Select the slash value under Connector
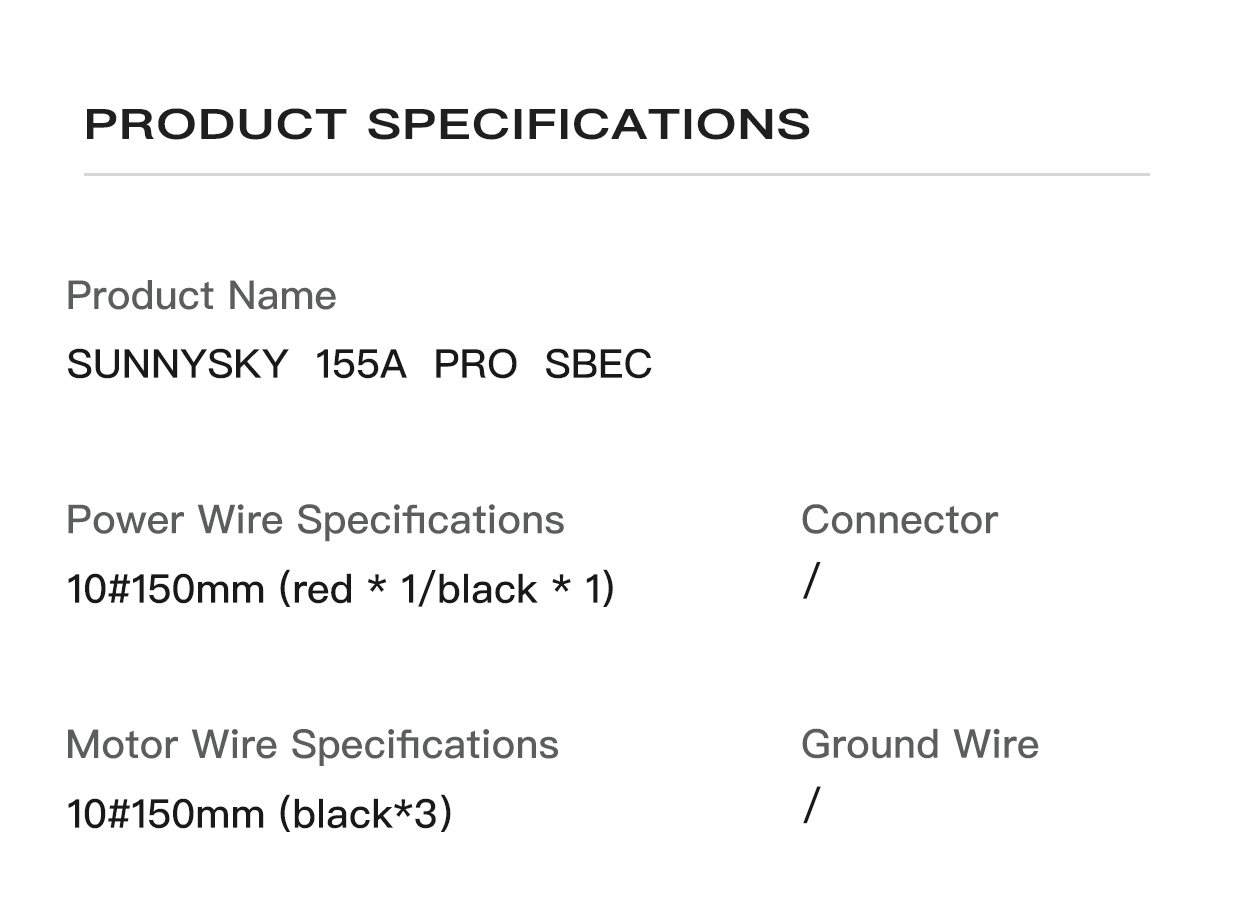Image resolution: width=1242 pixels, height=903 pixels. (811, 581)
